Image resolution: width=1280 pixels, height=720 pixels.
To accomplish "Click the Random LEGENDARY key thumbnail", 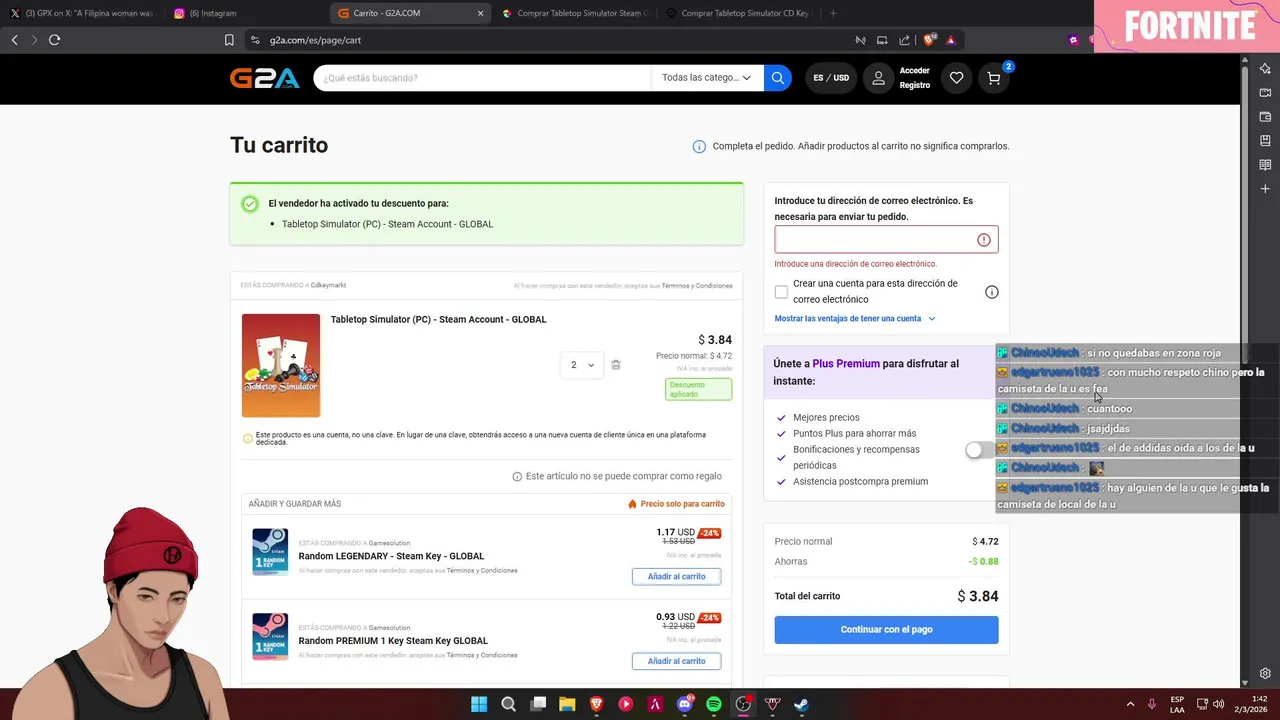I will 270,552.
